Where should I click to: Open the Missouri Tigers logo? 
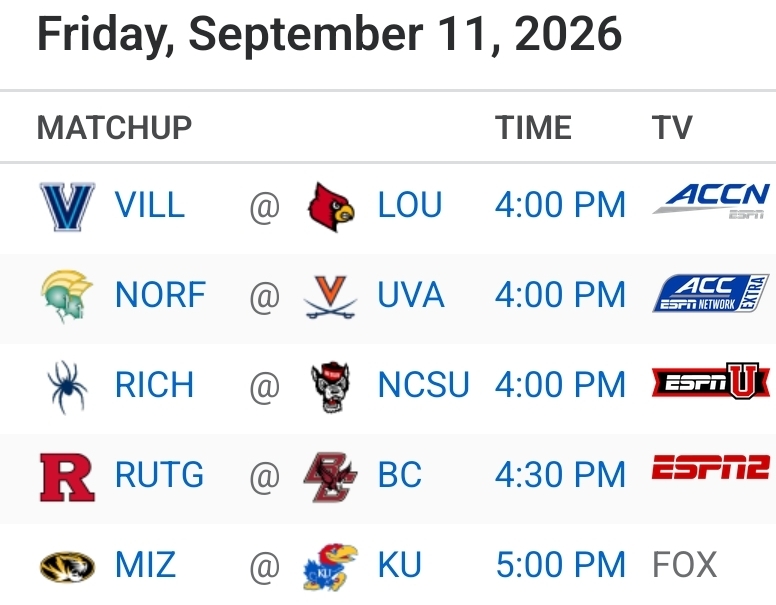tap(67, 566)
